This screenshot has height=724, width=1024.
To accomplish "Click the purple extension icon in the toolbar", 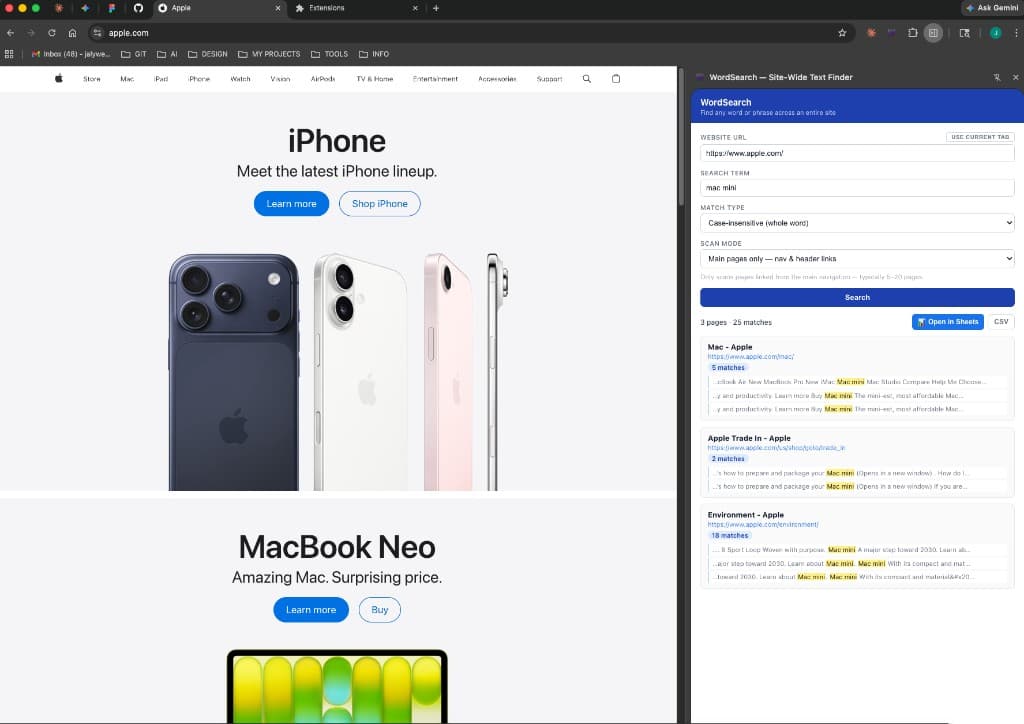I will [x=891, y=32].
